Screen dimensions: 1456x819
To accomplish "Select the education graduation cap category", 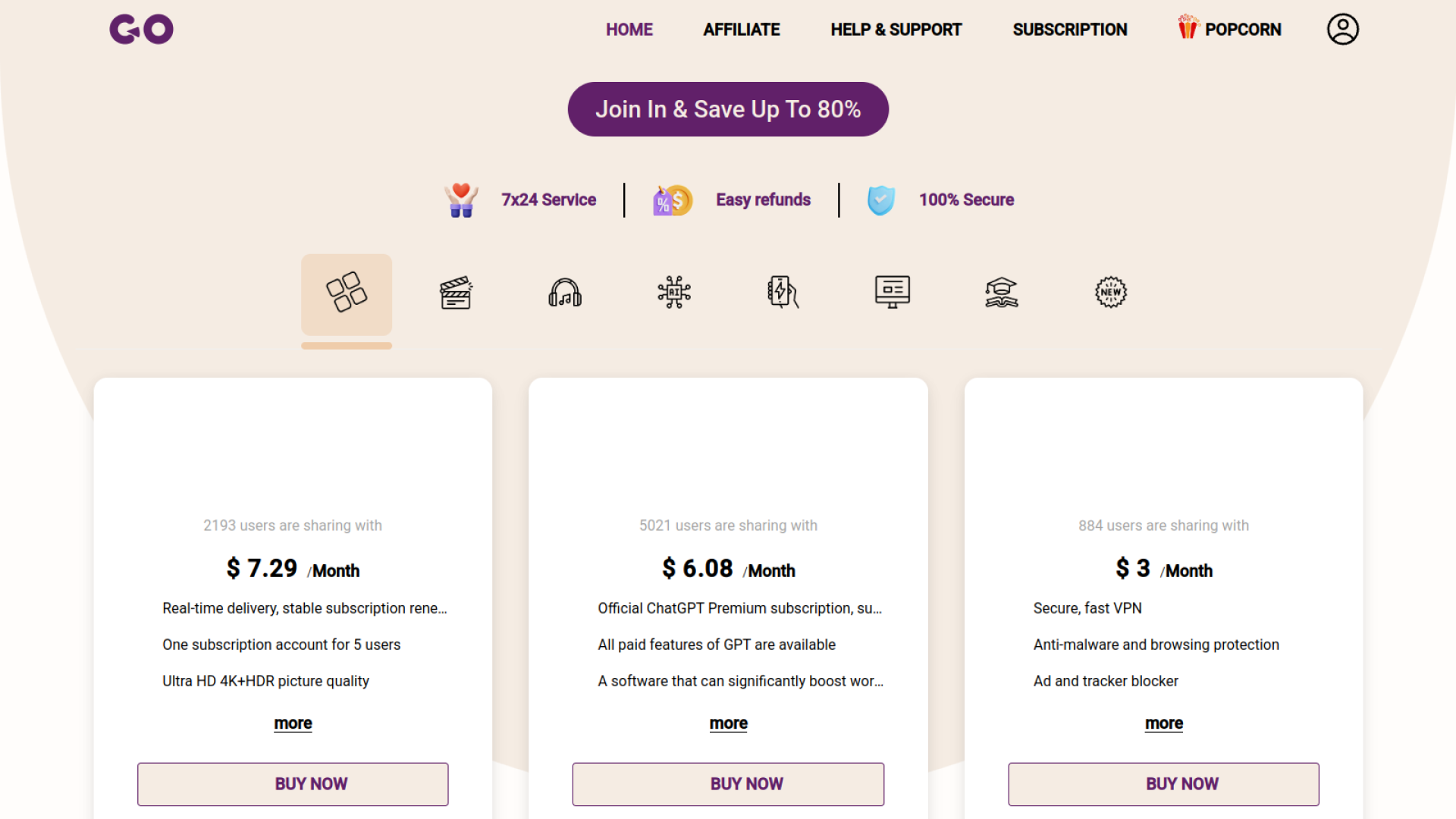I will [1002, 293].
